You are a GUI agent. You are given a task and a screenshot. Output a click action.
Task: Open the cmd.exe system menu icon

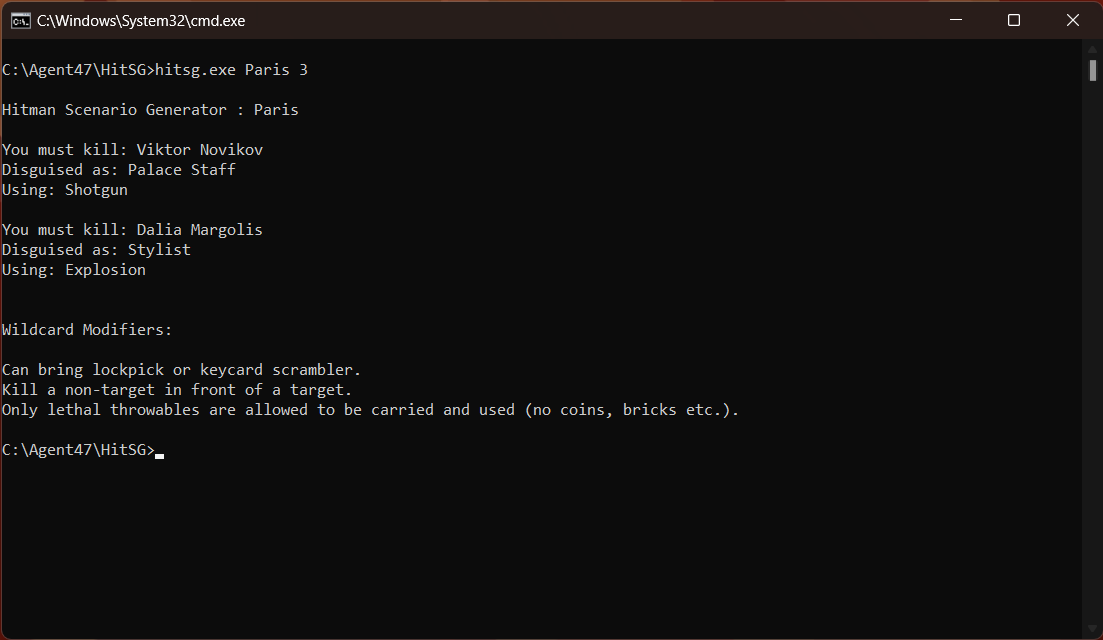tap(20, 20)
